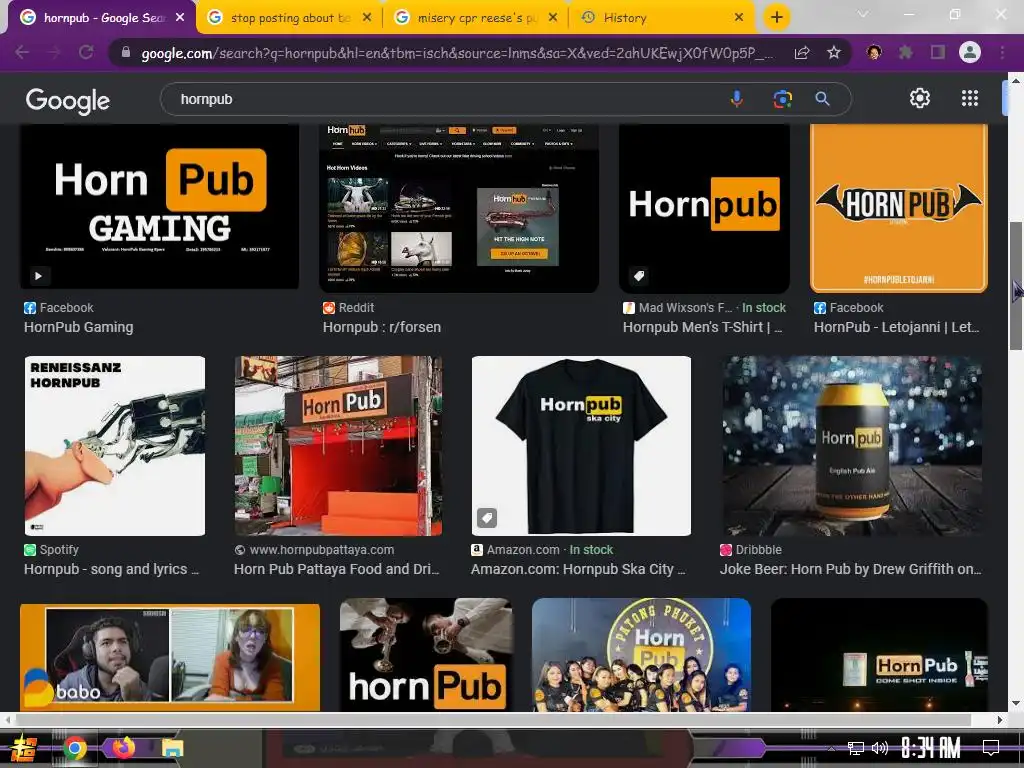Open Joke Beer Horn Pub Dribbble link
The image size is (1024, 768).
click(850, 569)
